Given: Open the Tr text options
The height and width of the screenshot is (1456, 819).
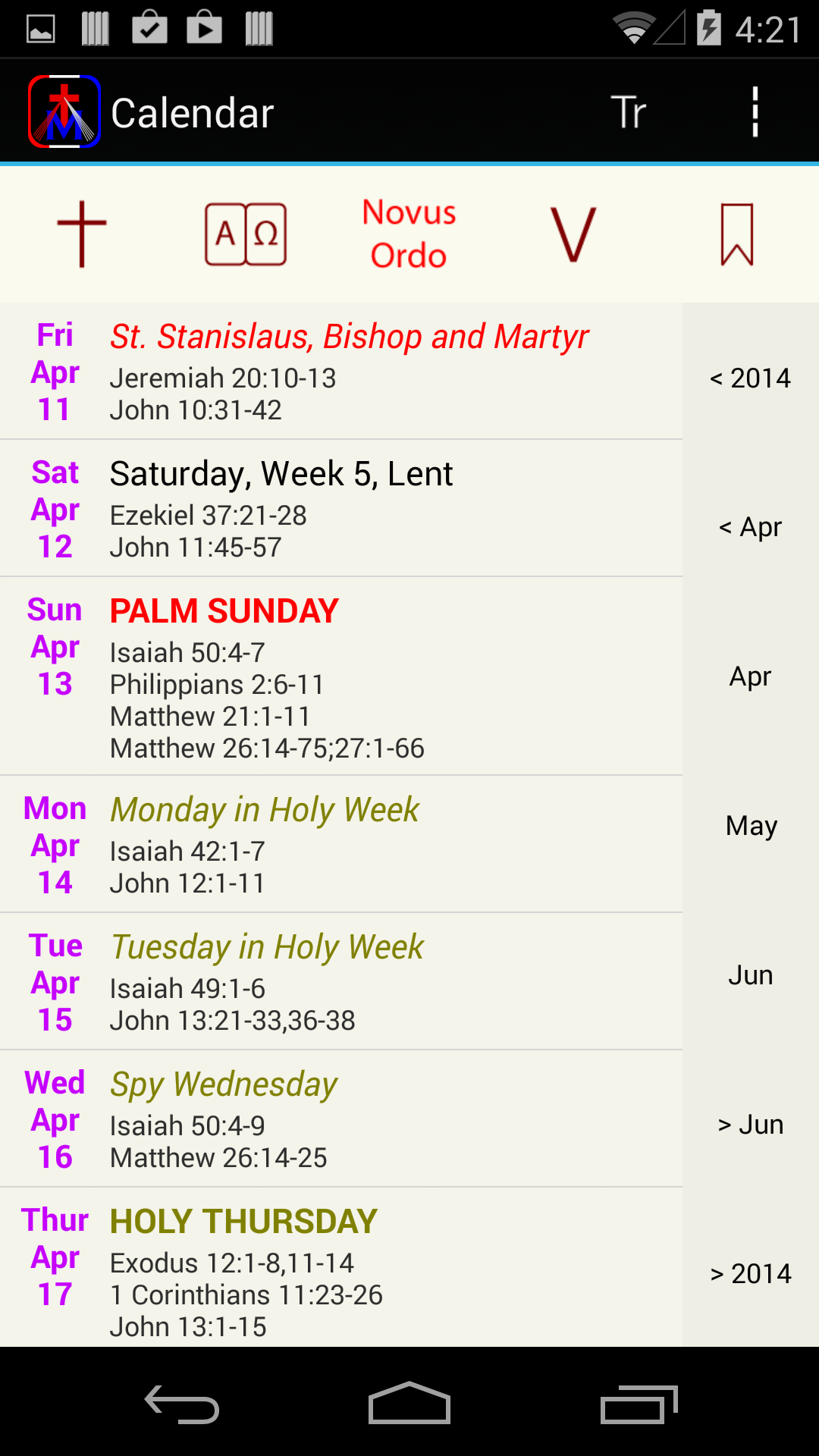Looking at the screenshot, I should click(628, 112).
